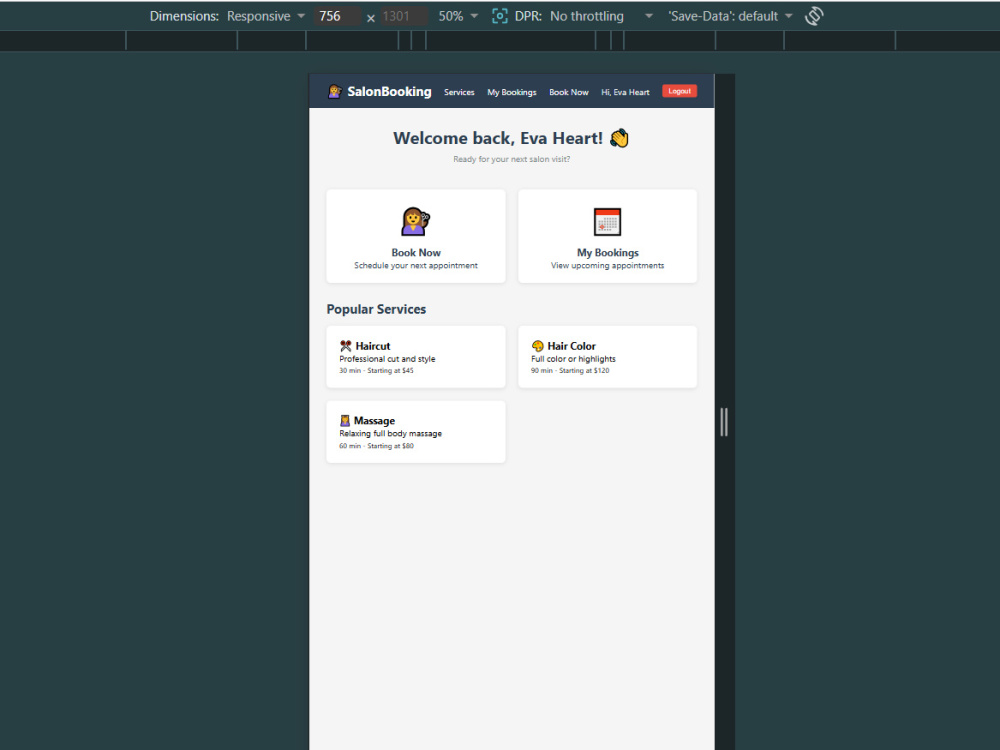Click the Book Now card title
This screenshot has height=750, width=1000.
pyautogui.click(x=416, y=253)
